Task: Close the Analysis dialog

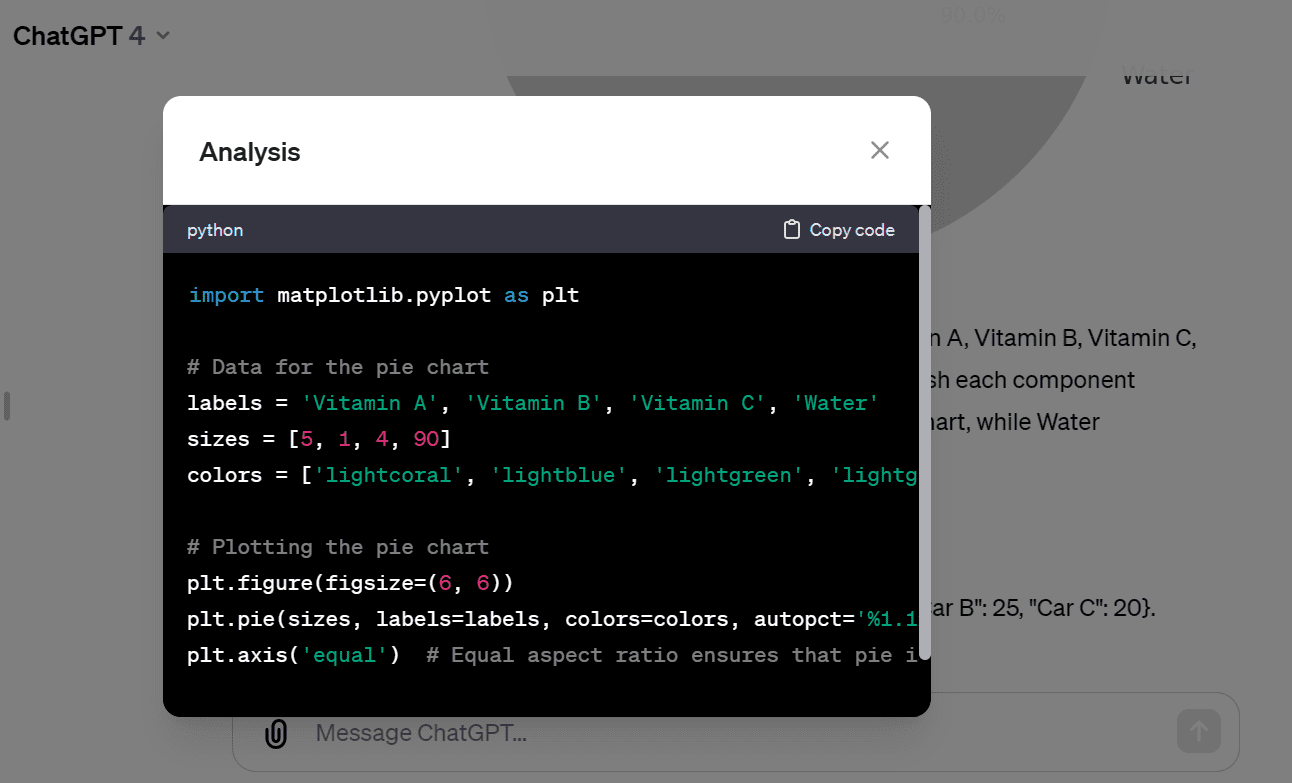Action: pos(880,150)
